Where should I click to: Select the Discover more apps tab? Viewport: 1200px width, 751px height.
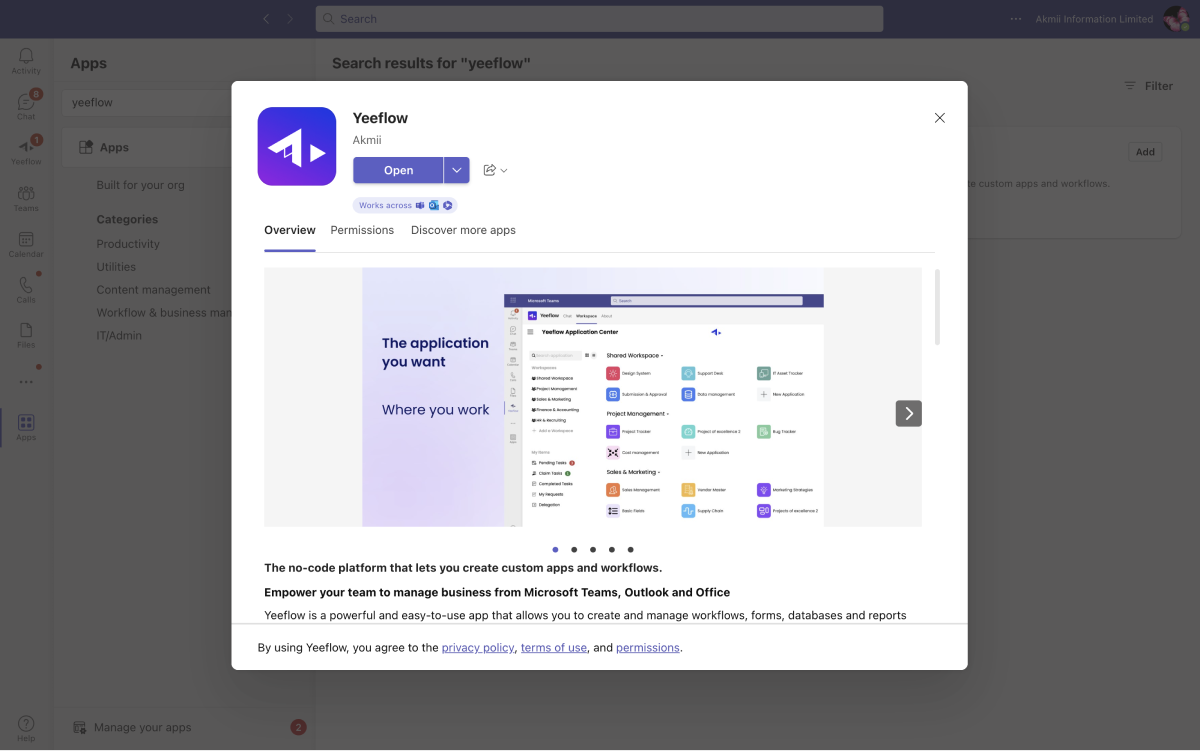pyautogui.click(x=463, y=230)
